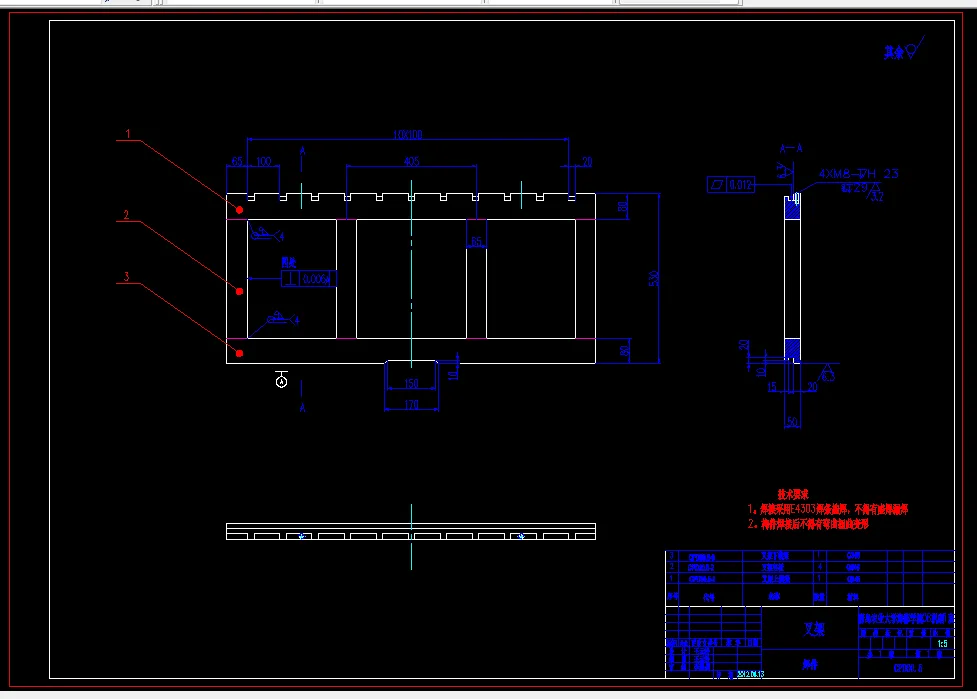Select the 0.012 flatness tolerance frame

click(x=731, y=184)
